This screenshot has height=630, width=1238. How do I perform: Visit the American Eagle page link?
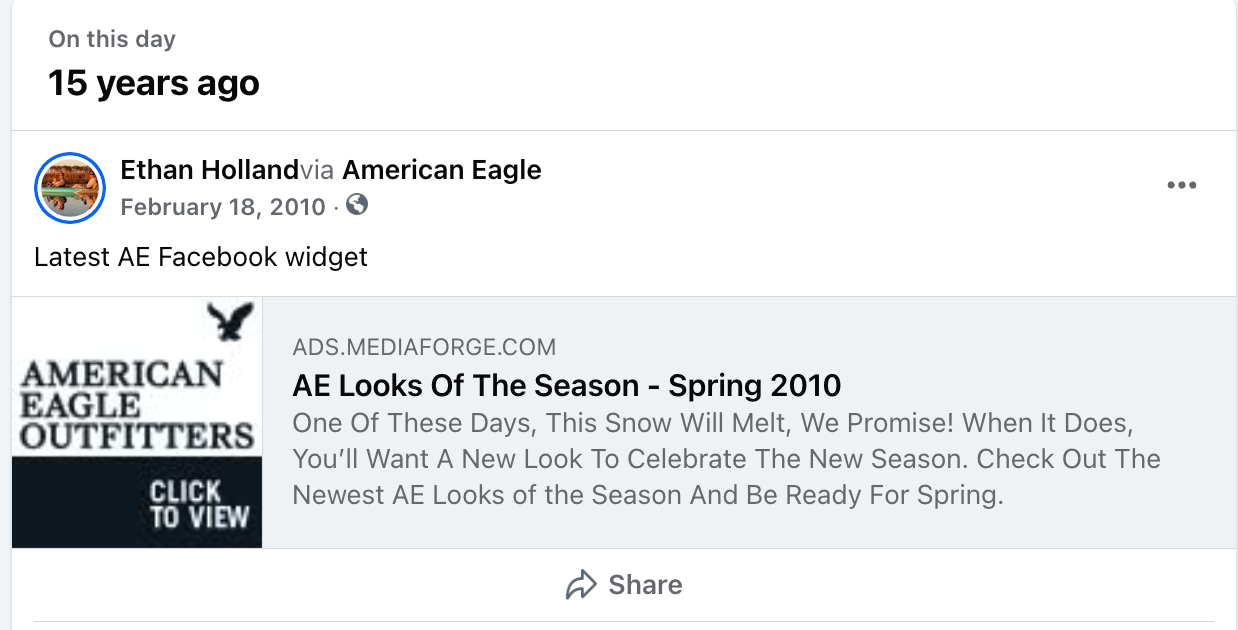point(441,170)
